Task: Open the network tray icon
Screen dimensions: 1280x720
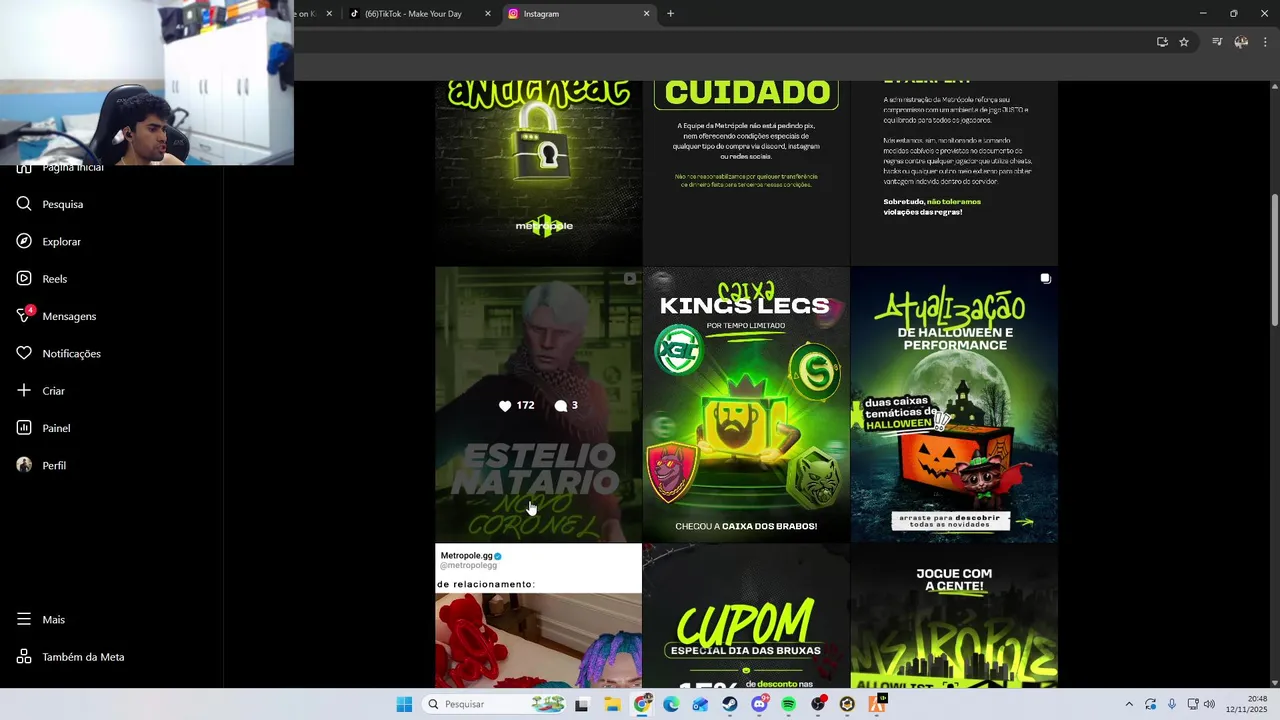Action: point(1192,704)
